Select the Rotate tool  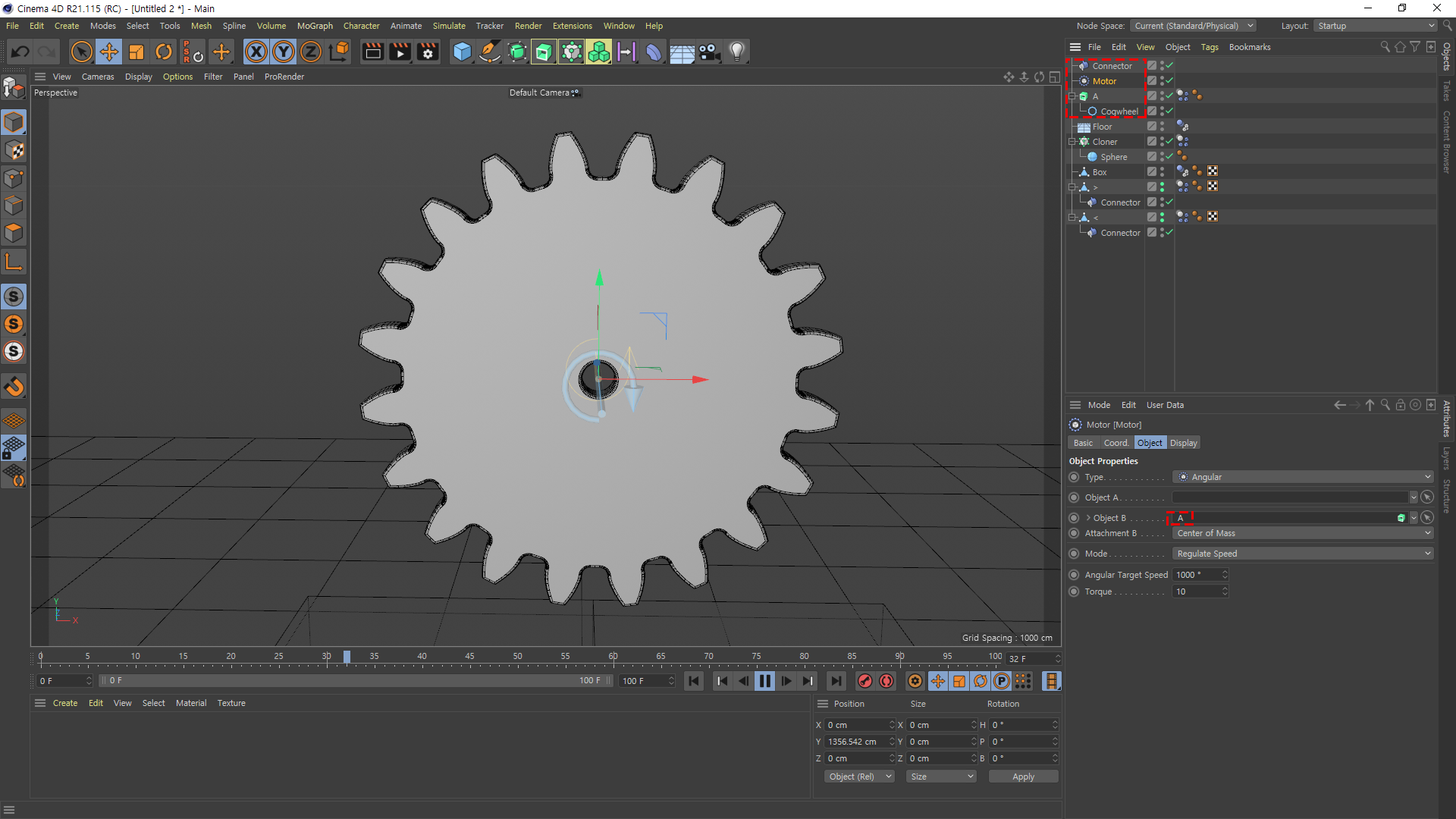tap(164, 52)
